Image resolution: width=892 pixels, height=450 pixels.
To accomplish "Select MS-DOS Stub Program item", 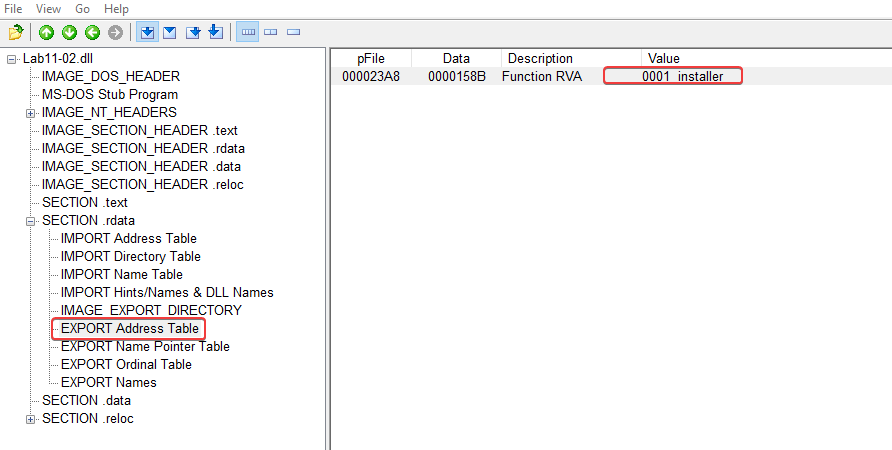I will coord(110,94).
